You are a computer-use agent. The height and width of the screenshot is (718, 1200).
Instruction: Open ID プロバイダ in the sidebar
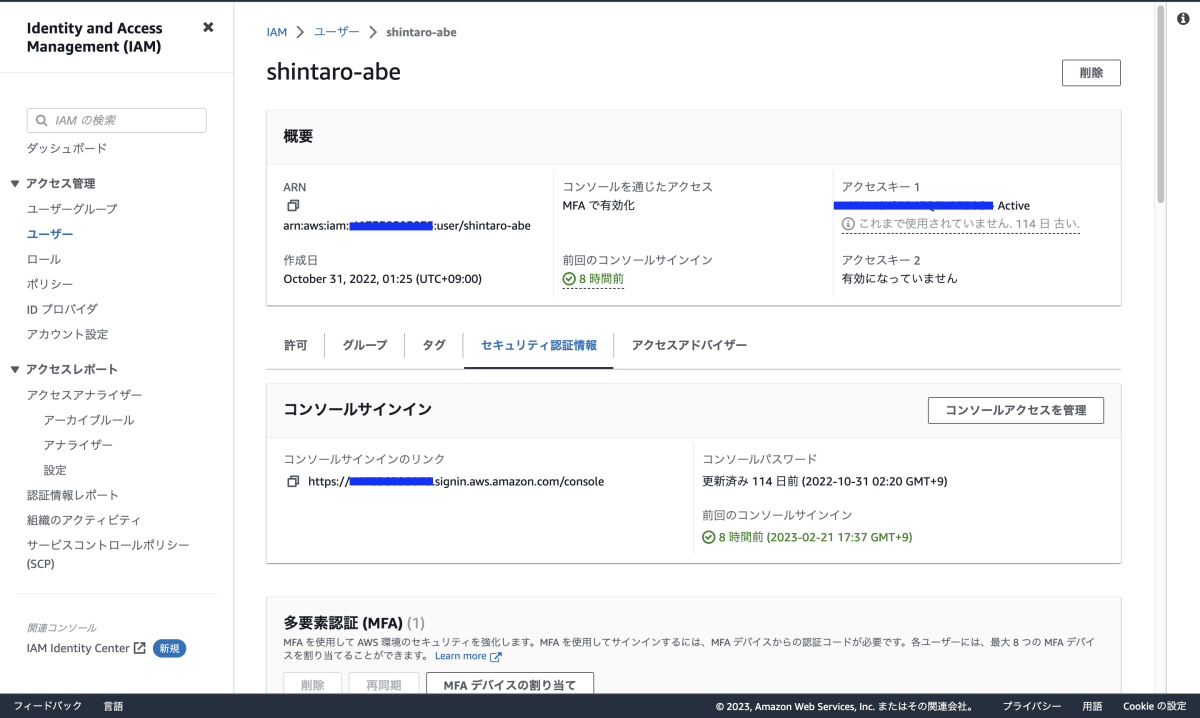click(62, 309)
